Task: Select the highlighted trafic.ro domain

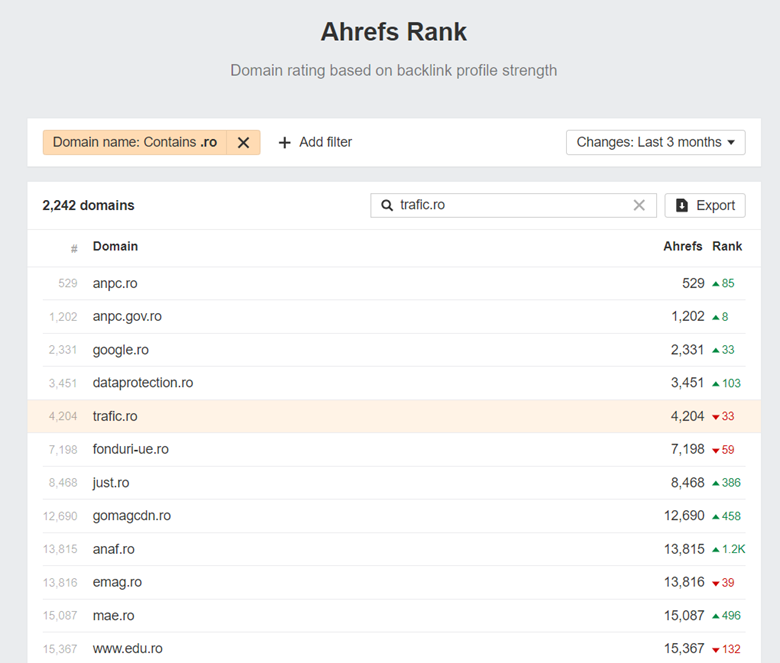Action: (x=115, y=416)
